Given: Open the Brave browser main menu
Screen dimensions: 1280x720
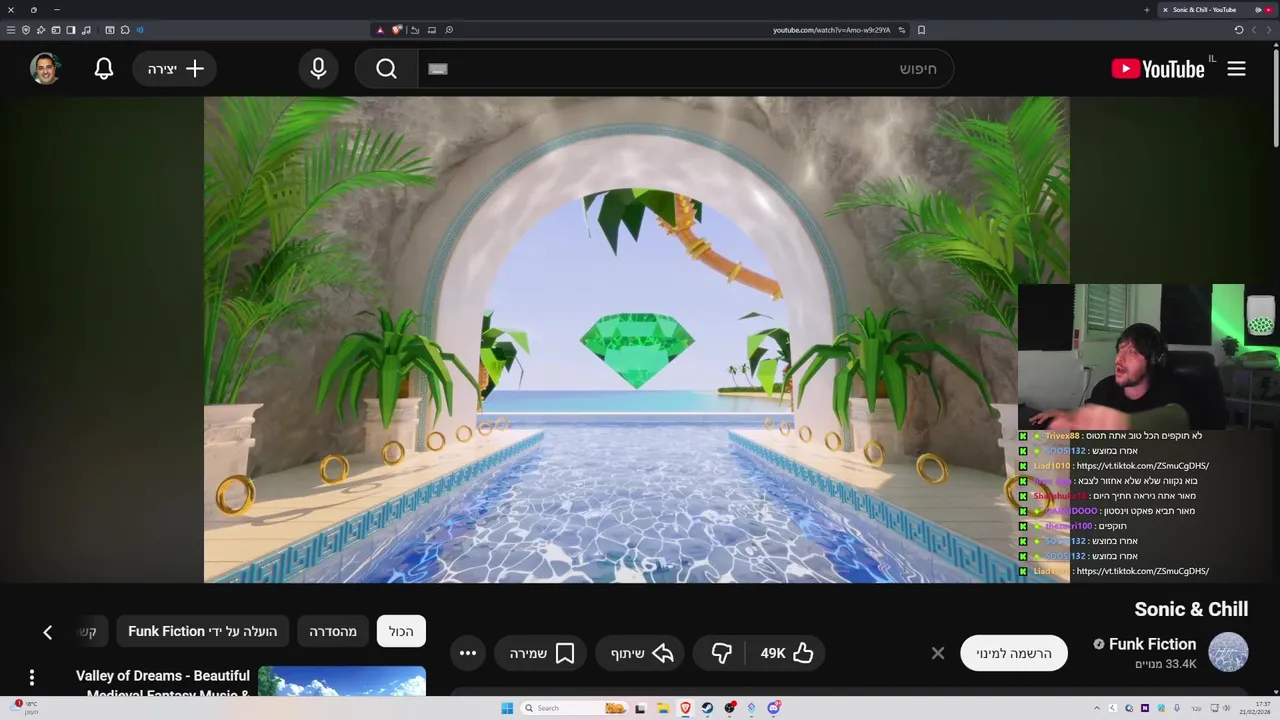Looking at the screenshot, I should pos(11,30).
